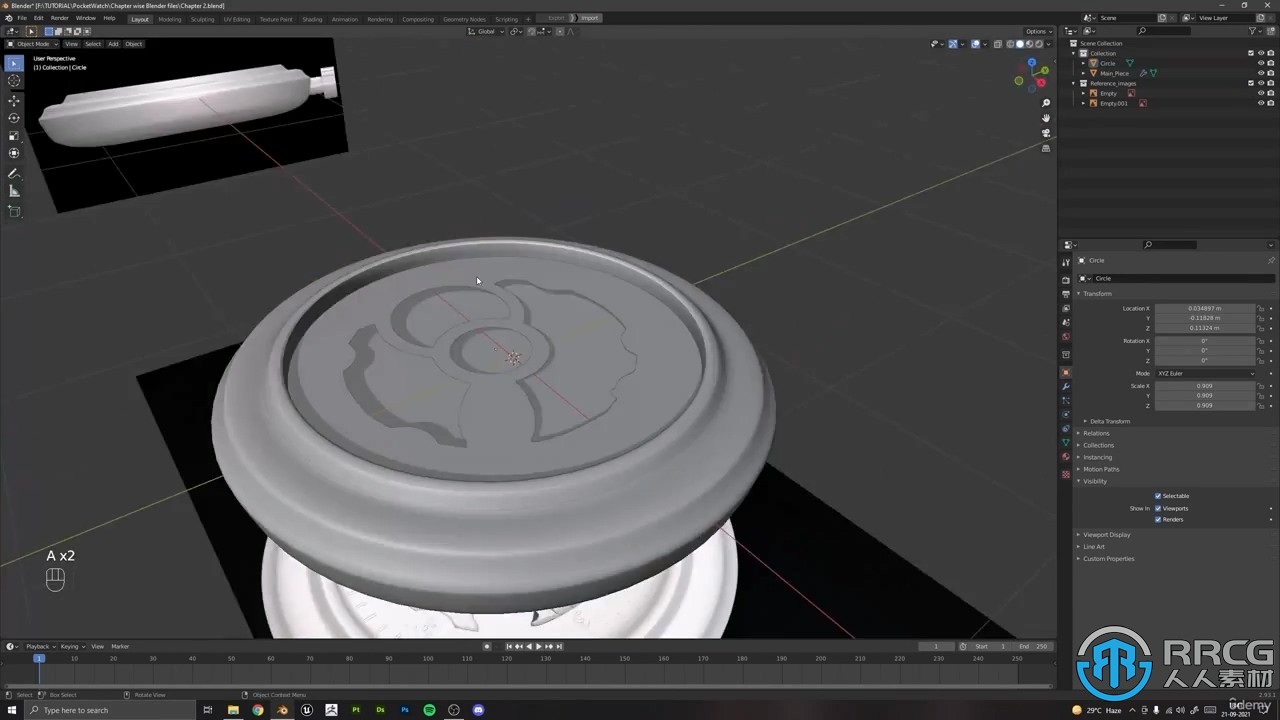Select the Transform tool
The width and height of the screenshot is (1280, 720).
pyautogui.click(x=14, y=153)
